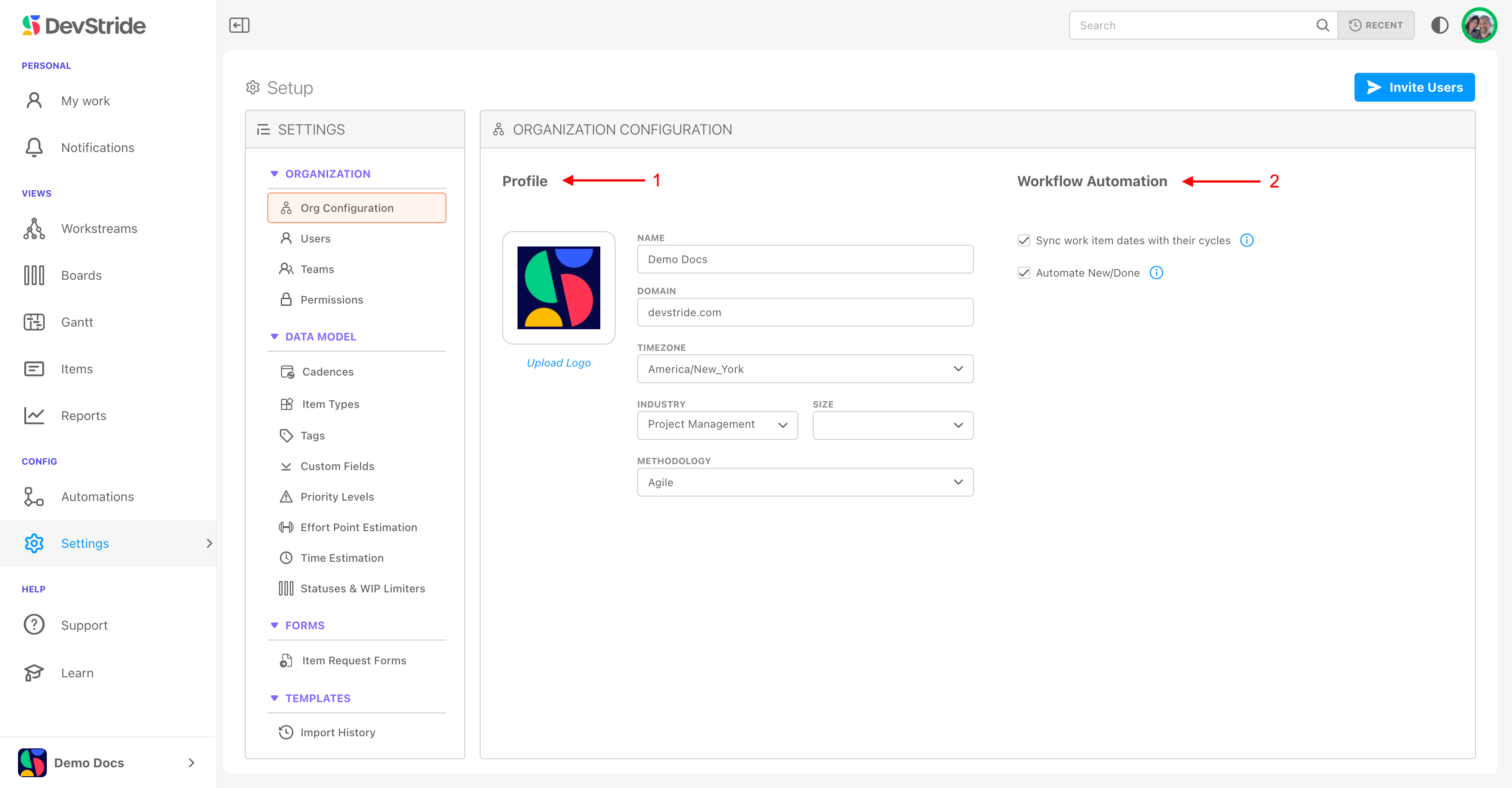The height and width of the screenshot is (788, 1512).
Task: Expand the empty Size dropdown
Action: click(x=892, y=425)
